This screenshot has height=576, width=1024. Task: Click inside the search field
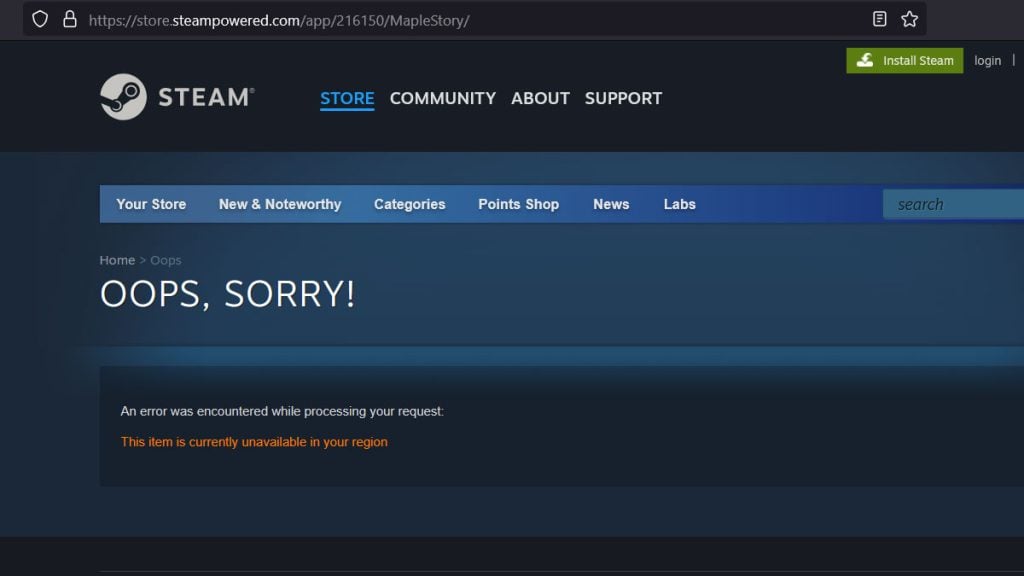[950, 204]
